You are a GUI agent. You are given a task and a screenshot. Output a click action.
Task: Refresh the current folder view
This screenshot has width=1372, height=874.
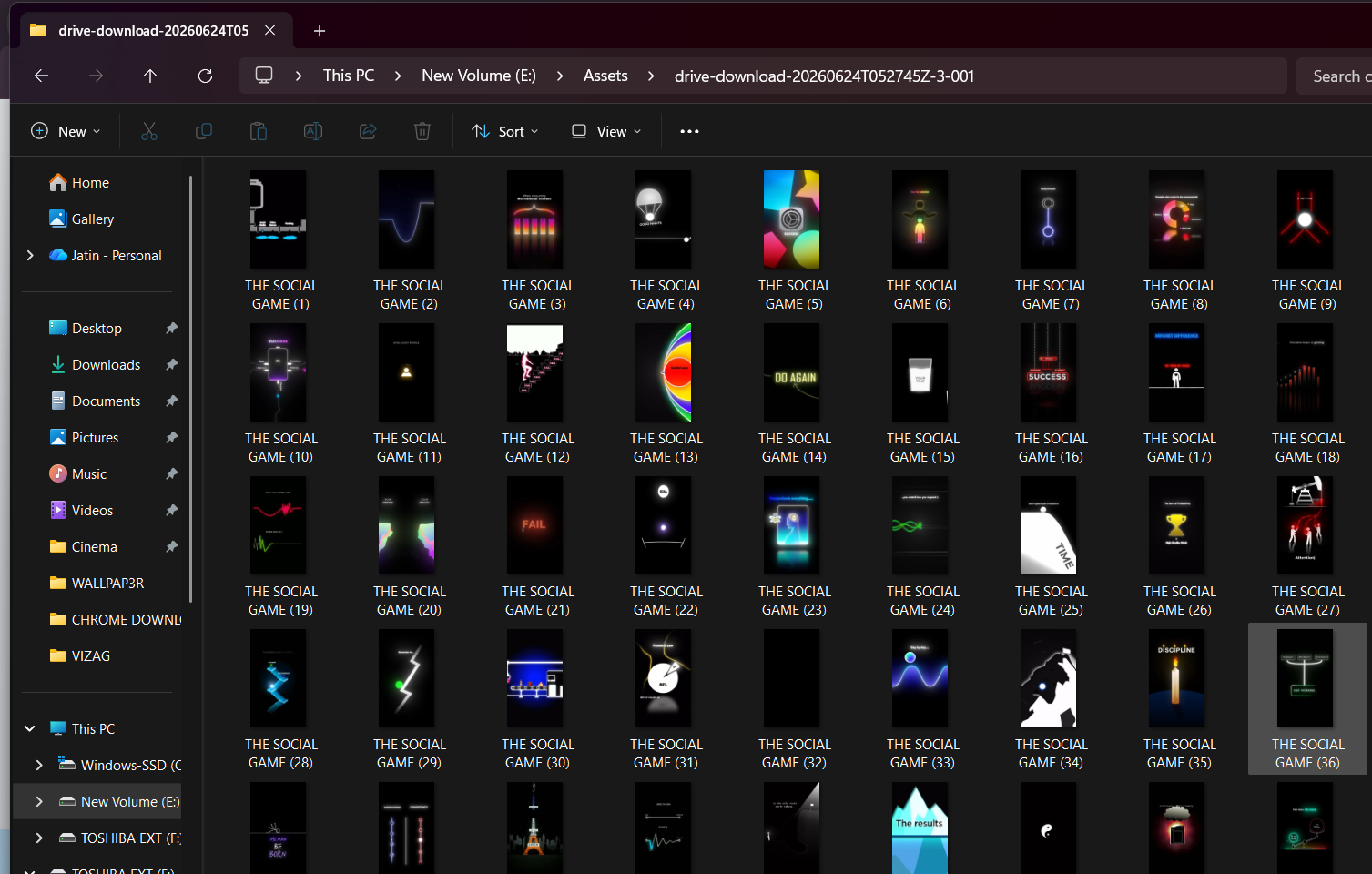[205, 76]
